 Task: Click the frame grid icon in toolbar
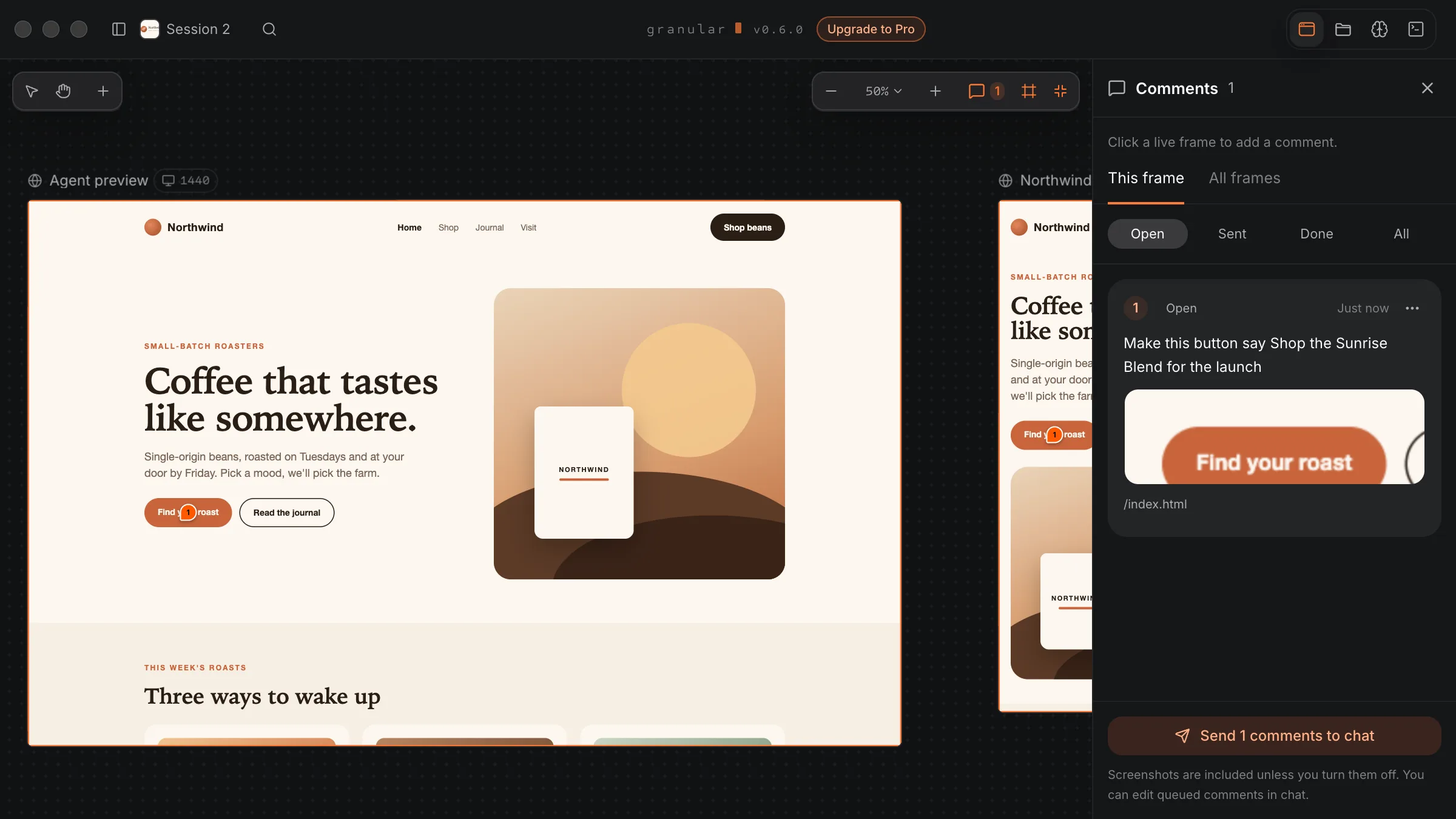pos(1029,91)
